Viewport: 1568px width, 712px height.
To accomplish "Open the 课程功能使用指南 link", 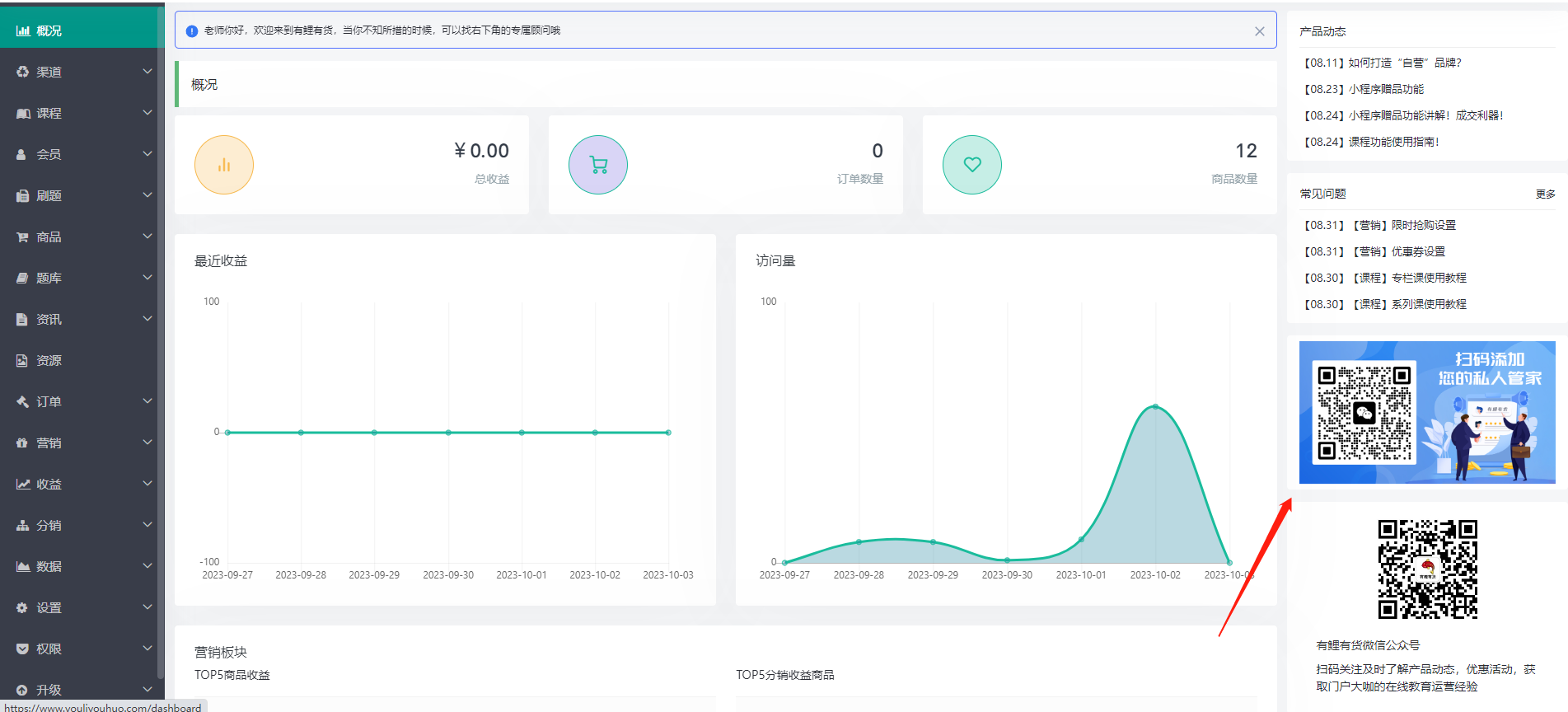I will (x=1371, y=142).
